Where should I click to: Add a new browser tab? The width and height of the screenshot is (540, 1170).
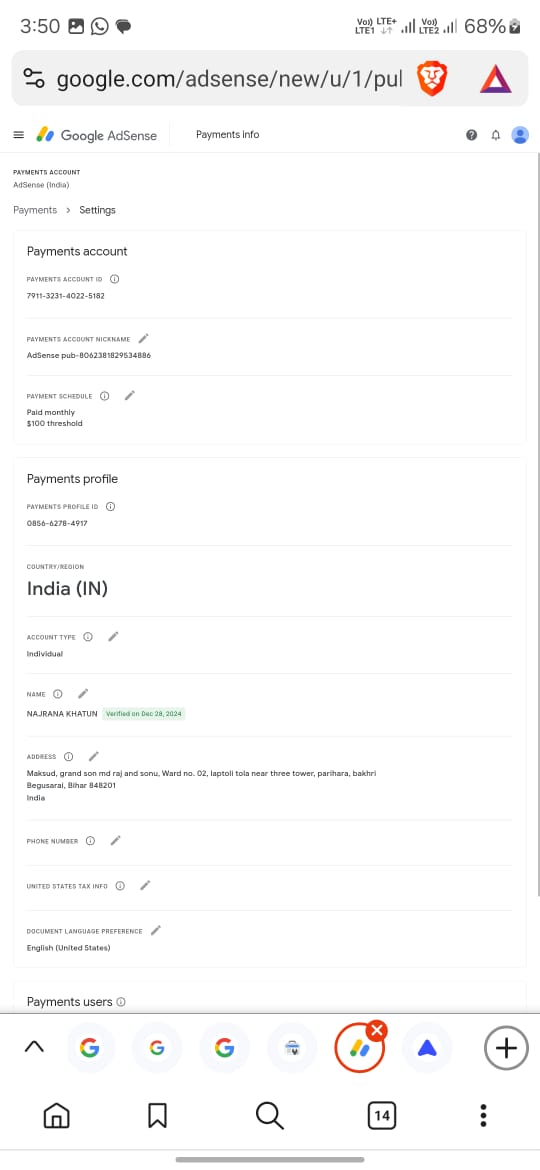coord(506,1048)
